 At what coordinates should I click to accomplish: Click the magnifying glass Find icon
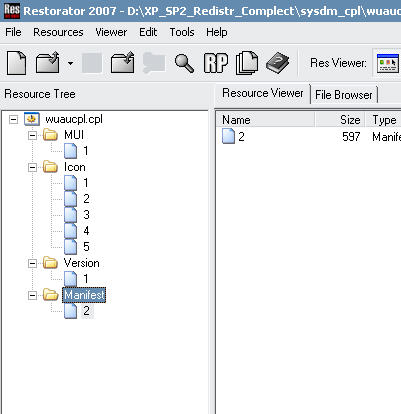coord(184,63)
